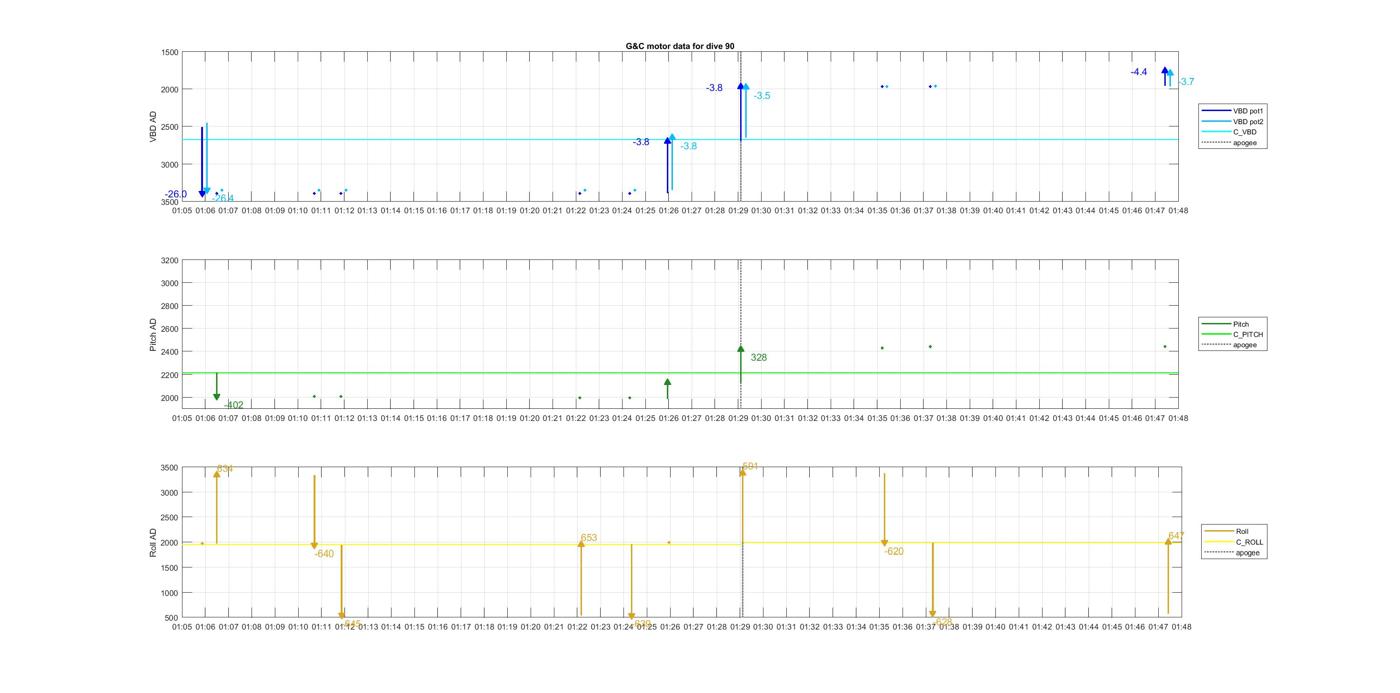The height and width of the screenshot is (693, 1400).
Task: Click the '-640' roll data label
Action: 324,554
